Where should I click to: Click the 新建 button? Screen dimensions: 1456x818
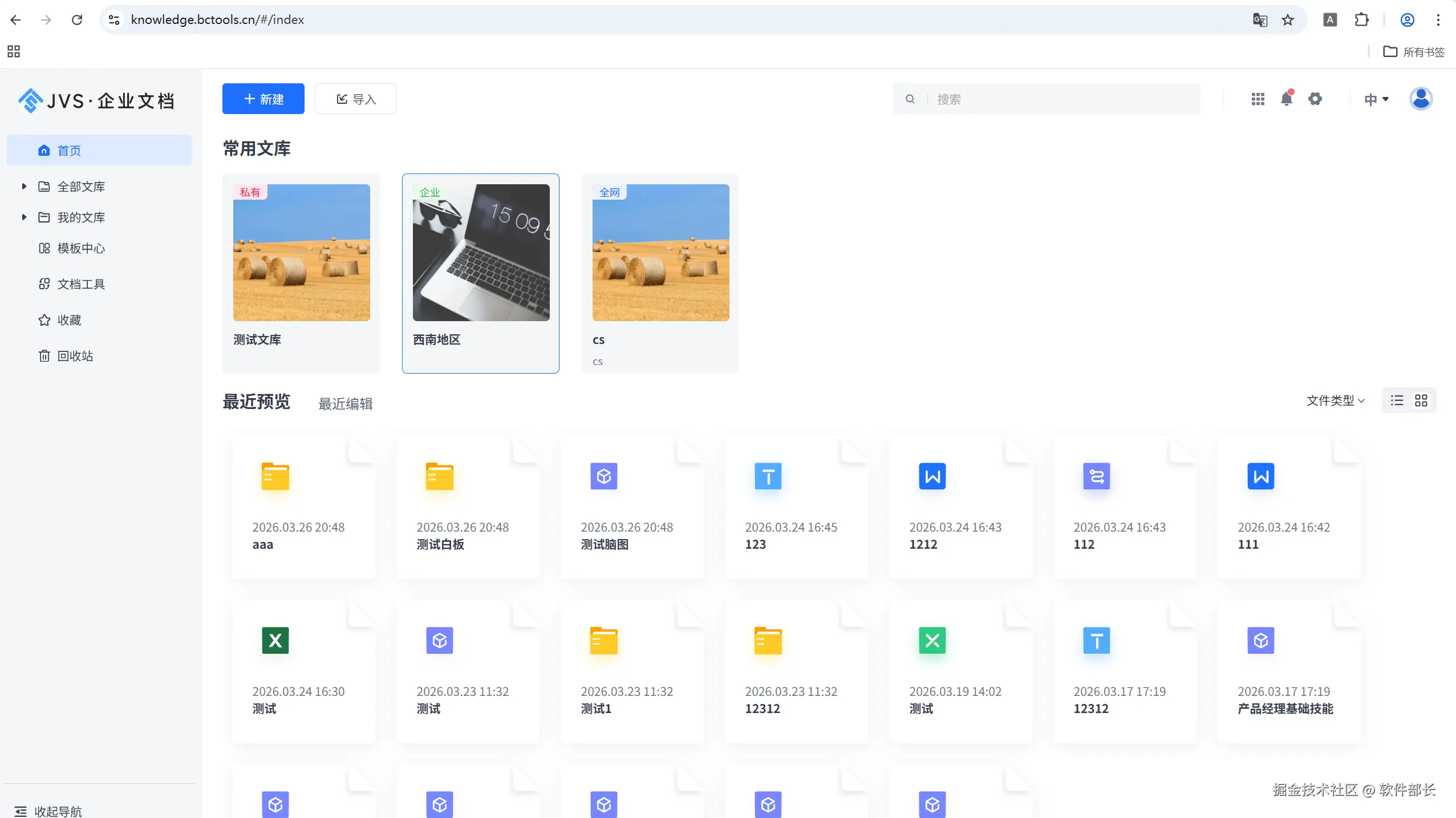click(x=263, y=99)
